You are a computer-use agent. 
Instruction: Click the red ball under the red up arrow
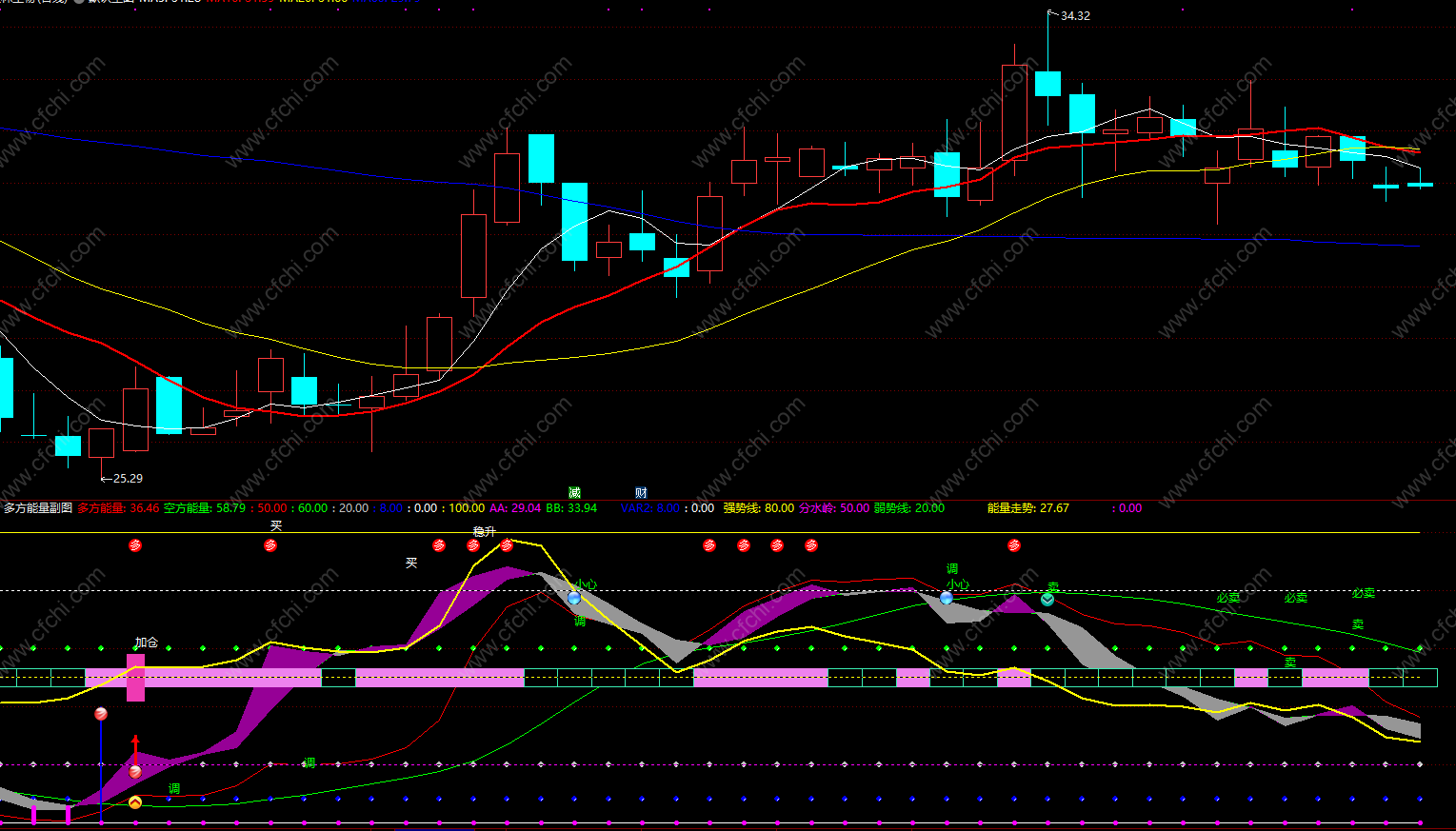tap(135, 771)
